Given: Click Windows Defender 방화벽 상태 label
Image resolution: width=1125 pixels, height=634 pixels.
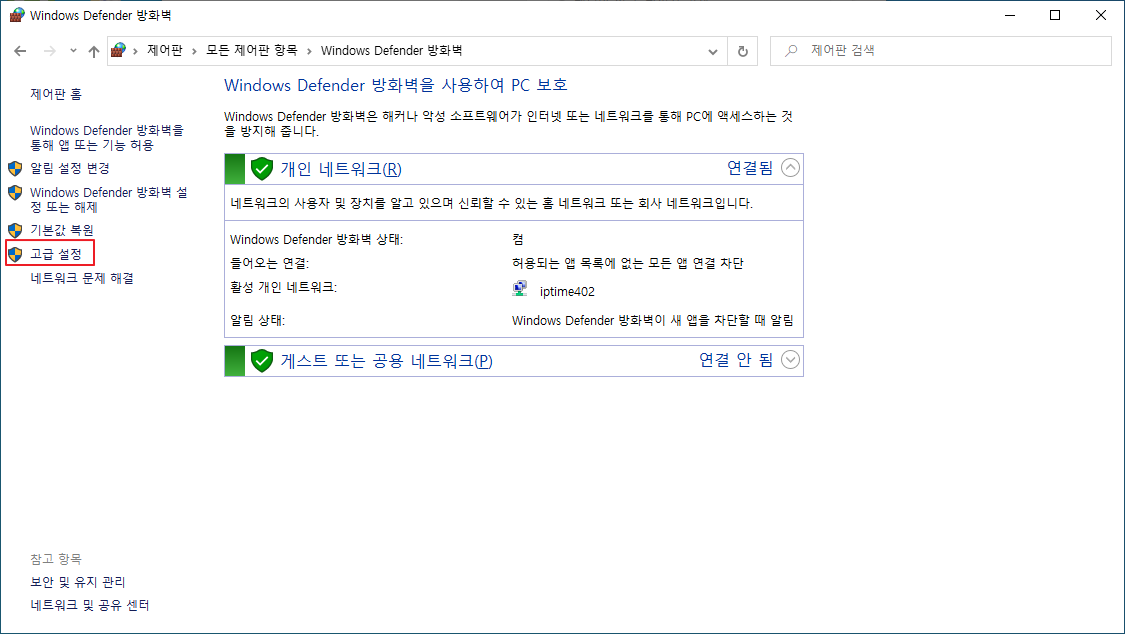Looking at the screenshot, I should click(316, 240).
